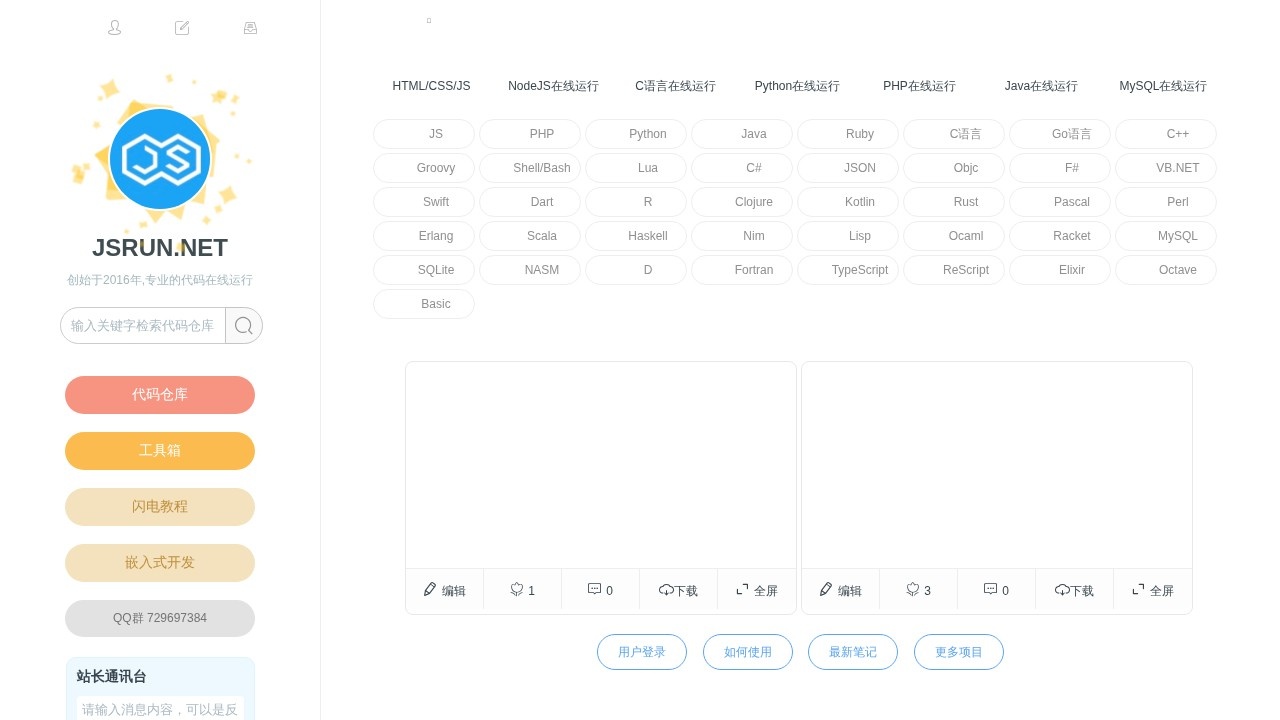1280x720 pixels.
Task: Expand second project card to fullscreen
Action: coord(1139,590)
